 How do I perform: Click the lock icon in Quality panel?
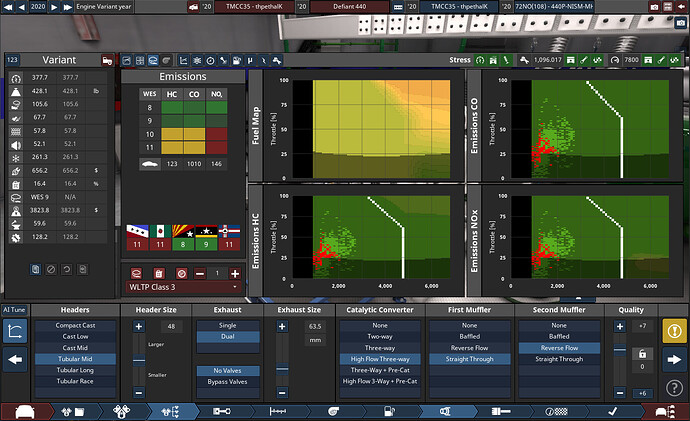click(643, 353)
